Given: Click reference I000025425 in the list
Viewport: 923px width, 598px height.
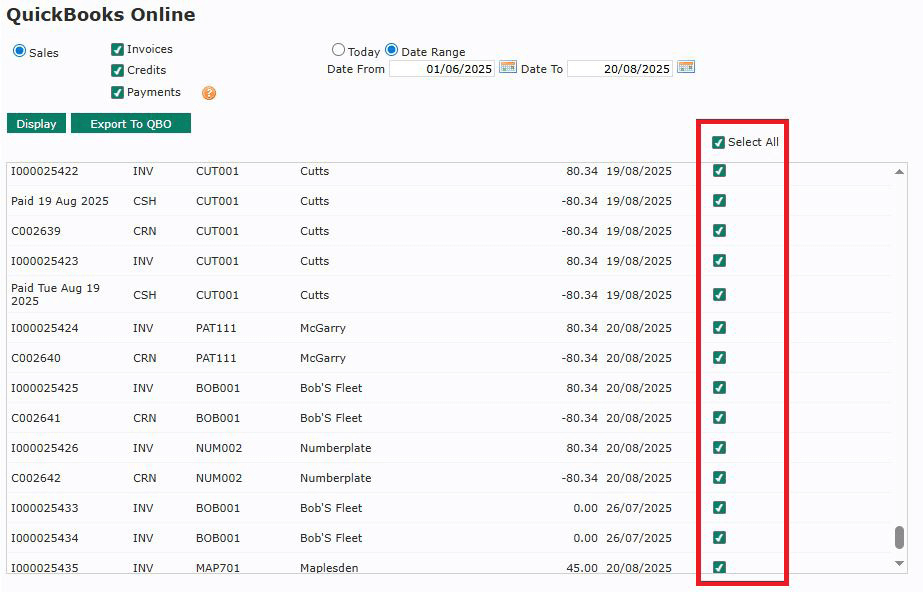Looking at the screenshot, I should (x=45, y=388).
